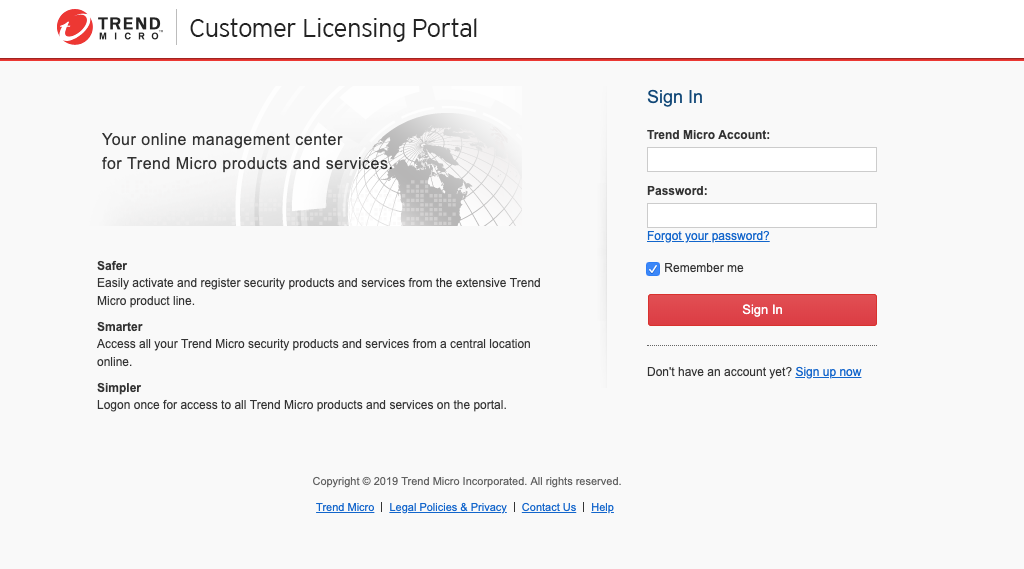Open the Contact Us footer link
The image size is (1024, 569).
(x=549, y=507)
